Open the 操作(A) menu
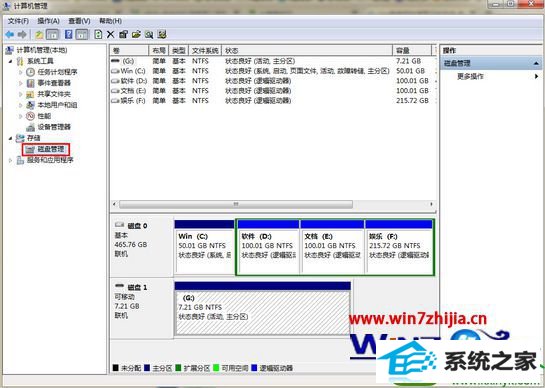Image resolution: width=545 pixels, height=388 pixels. coord(48,21)
